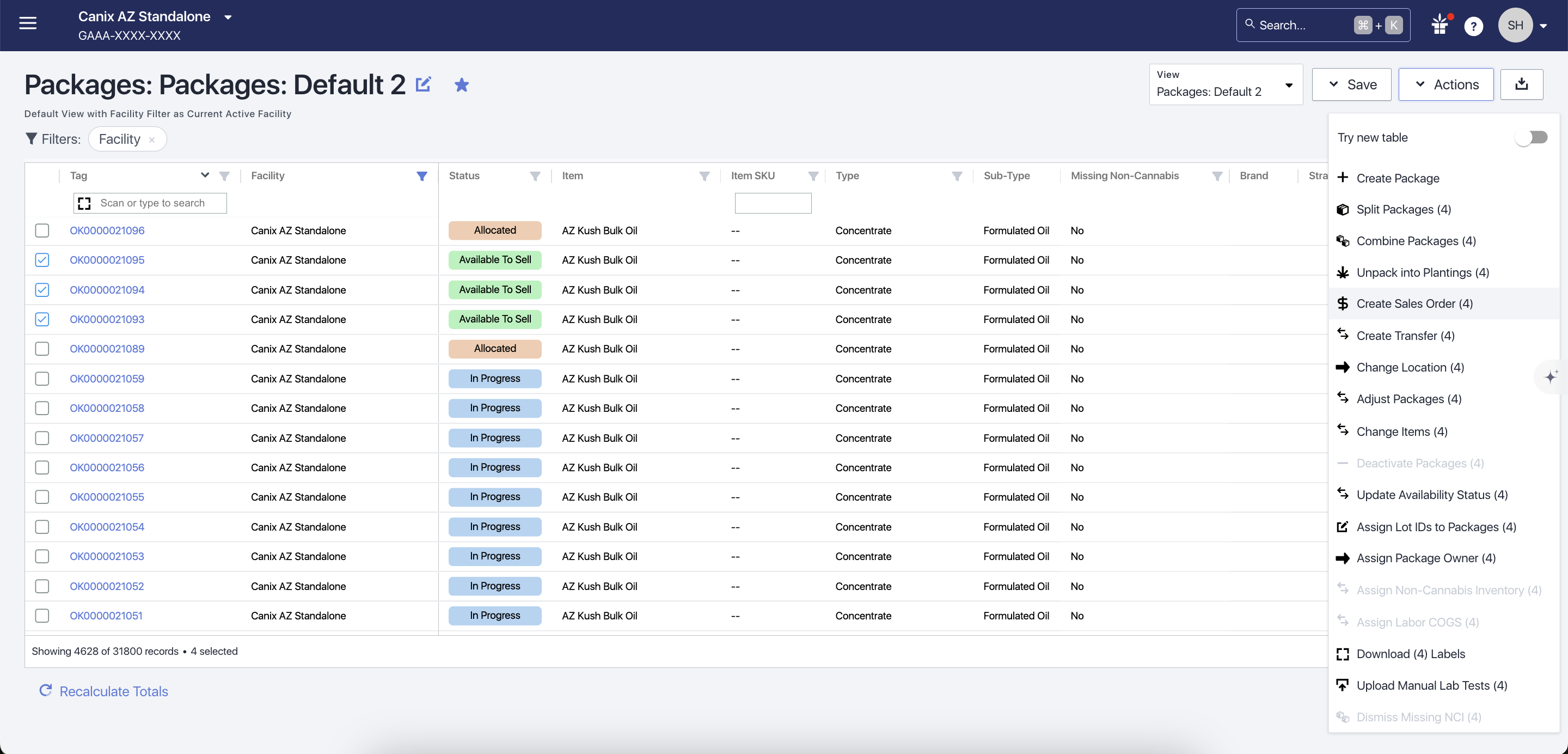Viewport: 1568px width, 754px height.
Task: Open package link OK0000021053
Action: (x=107, y=556)
